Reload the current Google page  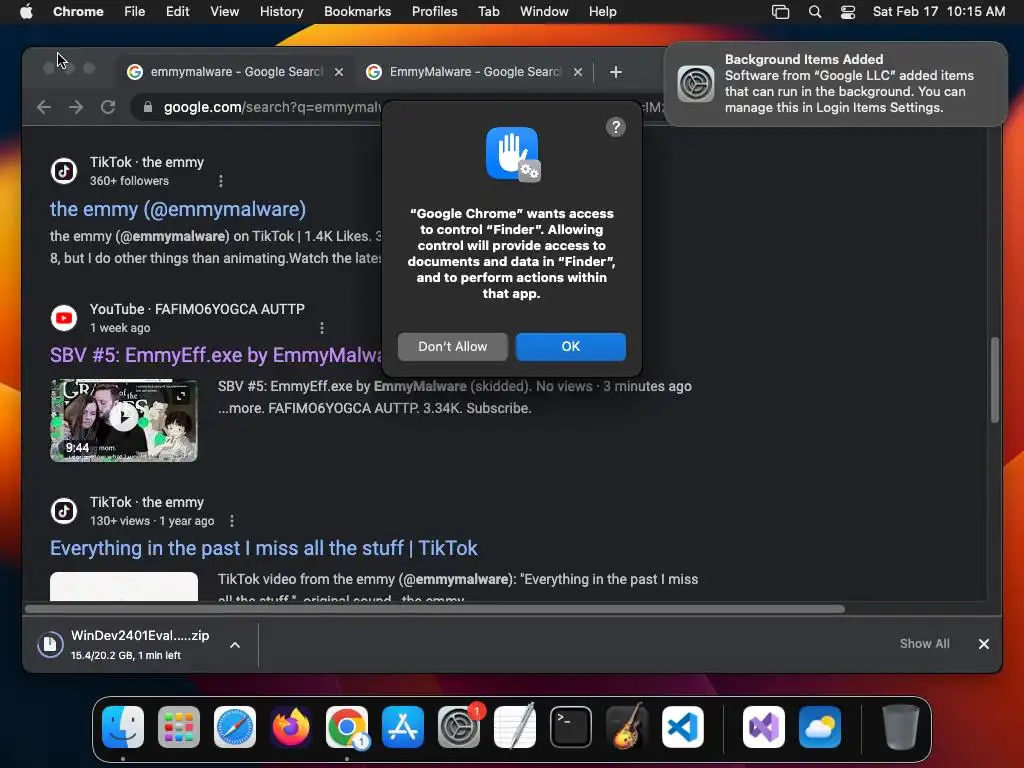108,107
